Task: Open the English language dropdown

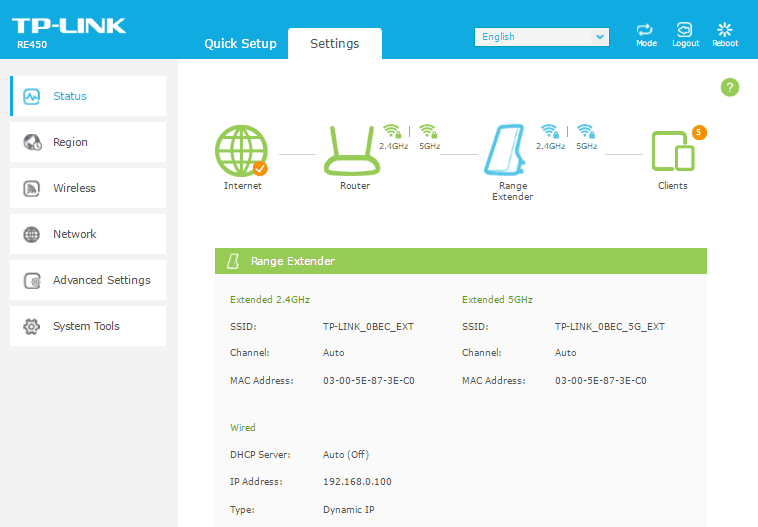Action: point(541,37)
